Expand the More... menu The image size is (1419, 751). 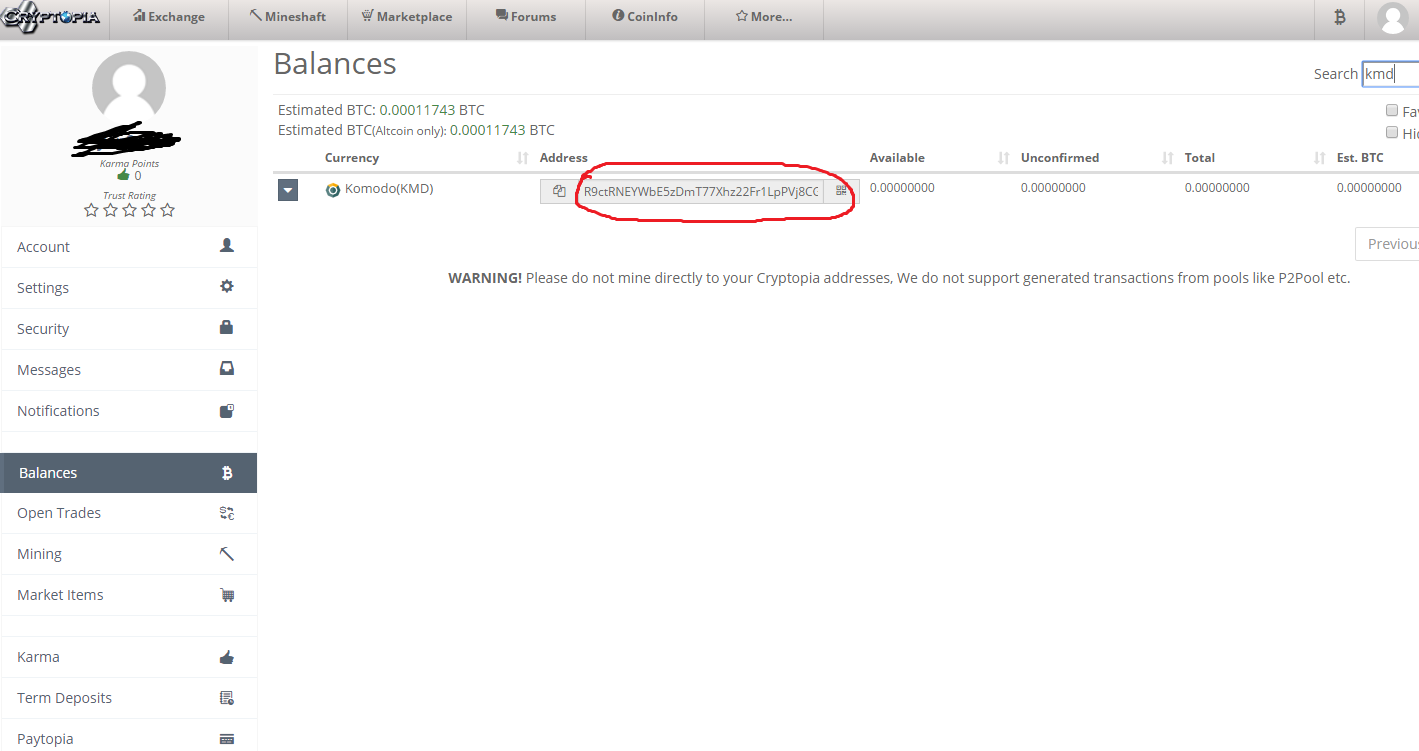pyautogui.click(x=764, y=17)
